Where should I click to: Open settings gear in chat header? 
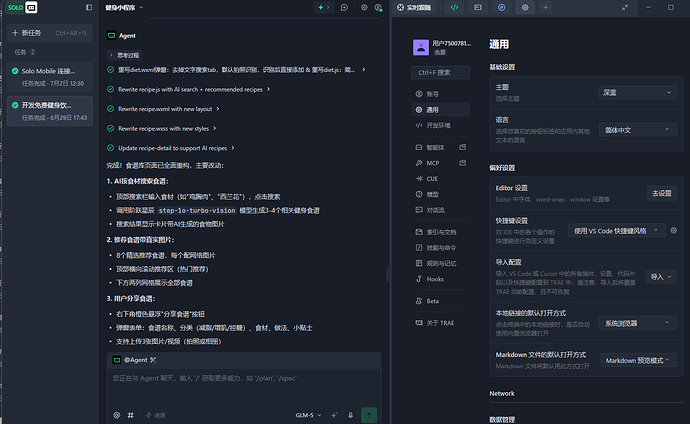[x=364, y=7]
